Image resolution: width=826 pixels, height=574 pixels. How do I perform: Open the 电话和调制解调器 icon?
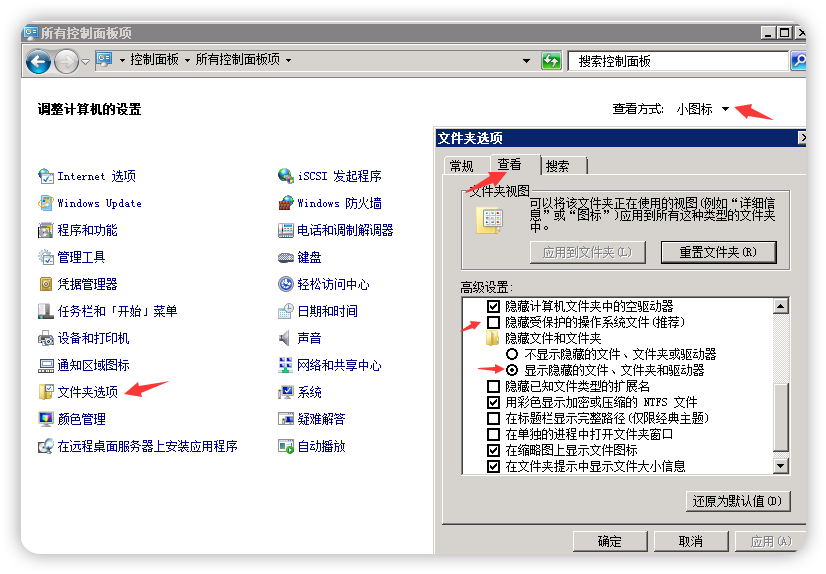point(286,230)
